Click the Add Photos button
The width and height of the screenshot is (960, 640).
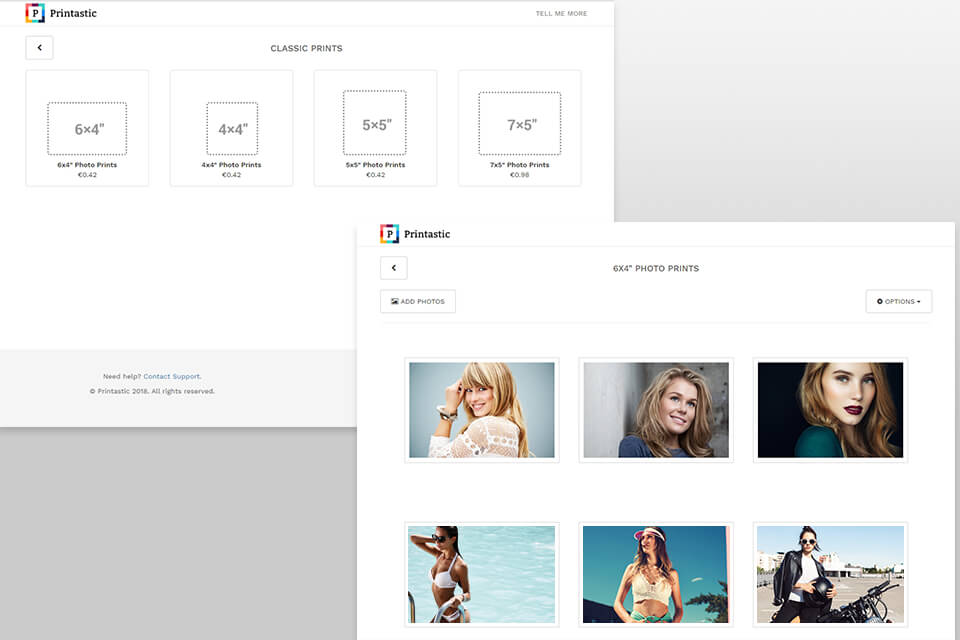pyautogui.click(x=417, y=301)
